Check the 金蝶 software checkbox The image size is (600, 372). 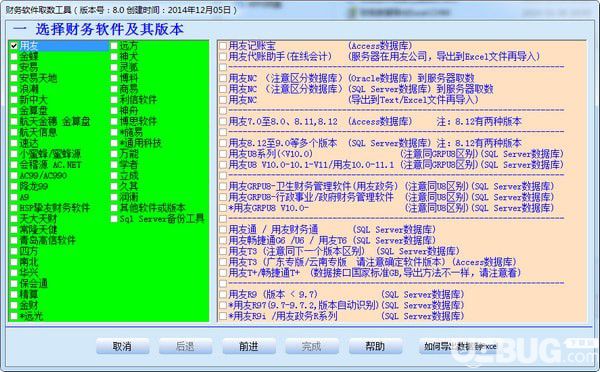tap(14, 57)
